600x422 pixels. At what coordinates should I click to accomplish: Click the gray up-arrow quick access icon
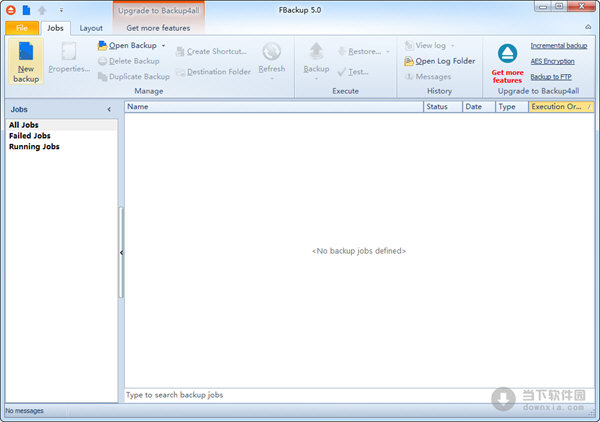point(42,10)
